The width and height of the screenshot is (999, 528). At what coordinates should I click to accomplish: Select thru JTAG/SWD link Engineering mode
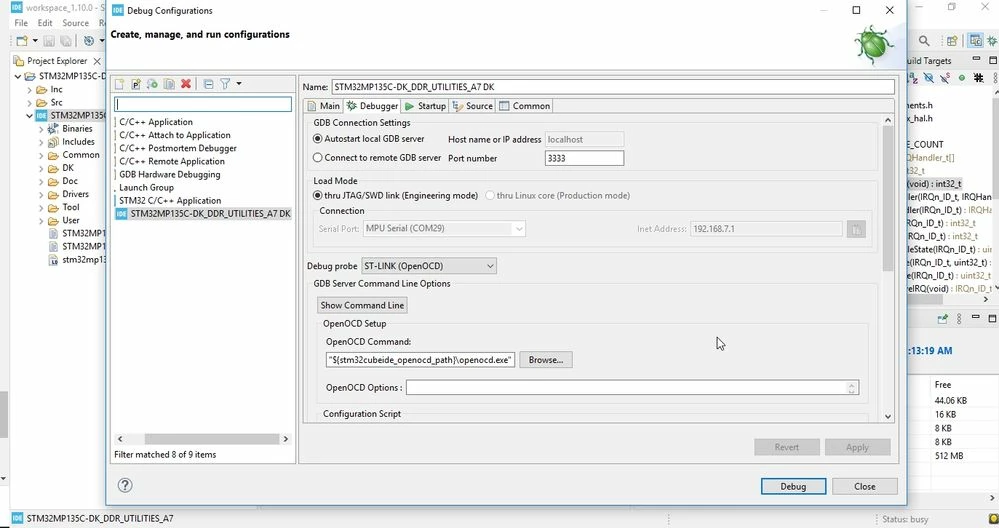(x=395, y=196)
